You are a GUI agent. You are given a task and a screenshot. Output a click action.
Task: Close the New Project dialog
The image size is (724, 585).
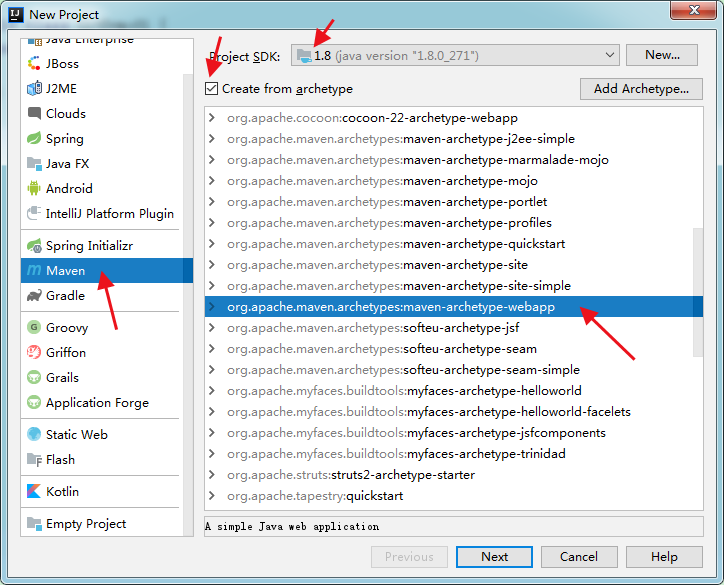coord(694,10)
